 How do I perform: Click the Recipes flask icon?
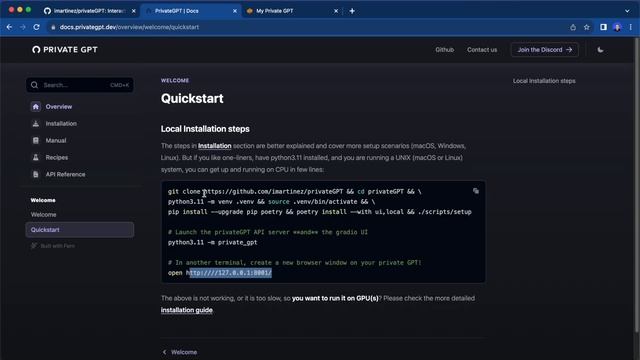click(36, 158)
